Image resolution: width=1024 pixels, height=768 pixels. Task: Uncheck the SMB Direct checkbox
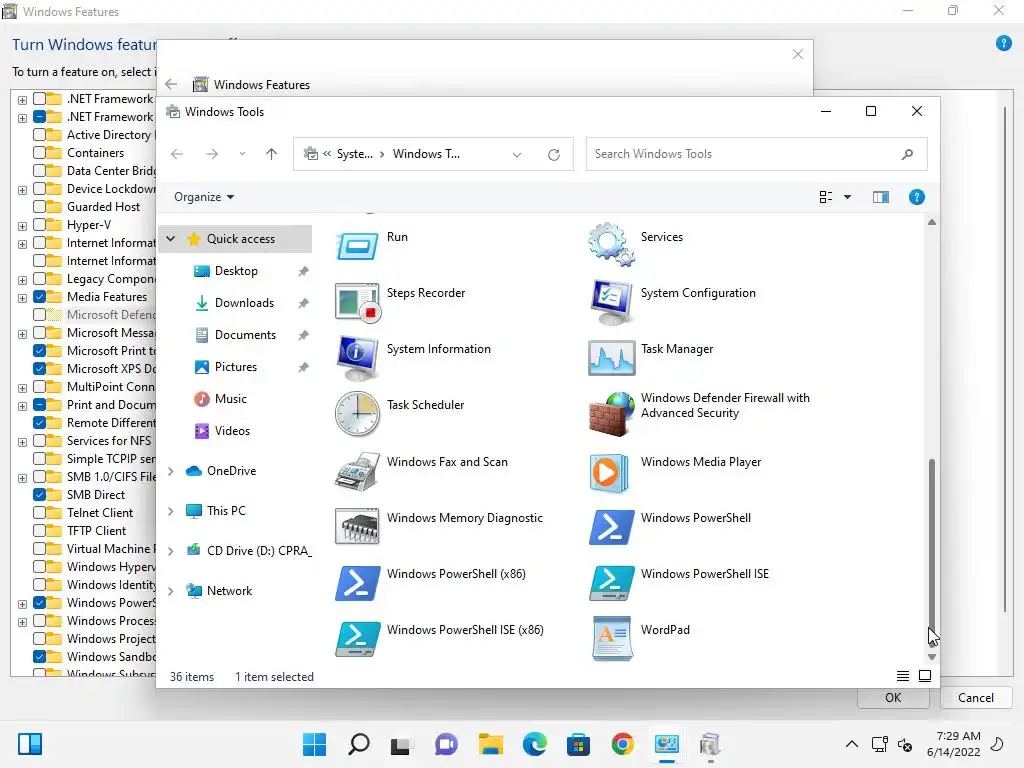[39, 495]
